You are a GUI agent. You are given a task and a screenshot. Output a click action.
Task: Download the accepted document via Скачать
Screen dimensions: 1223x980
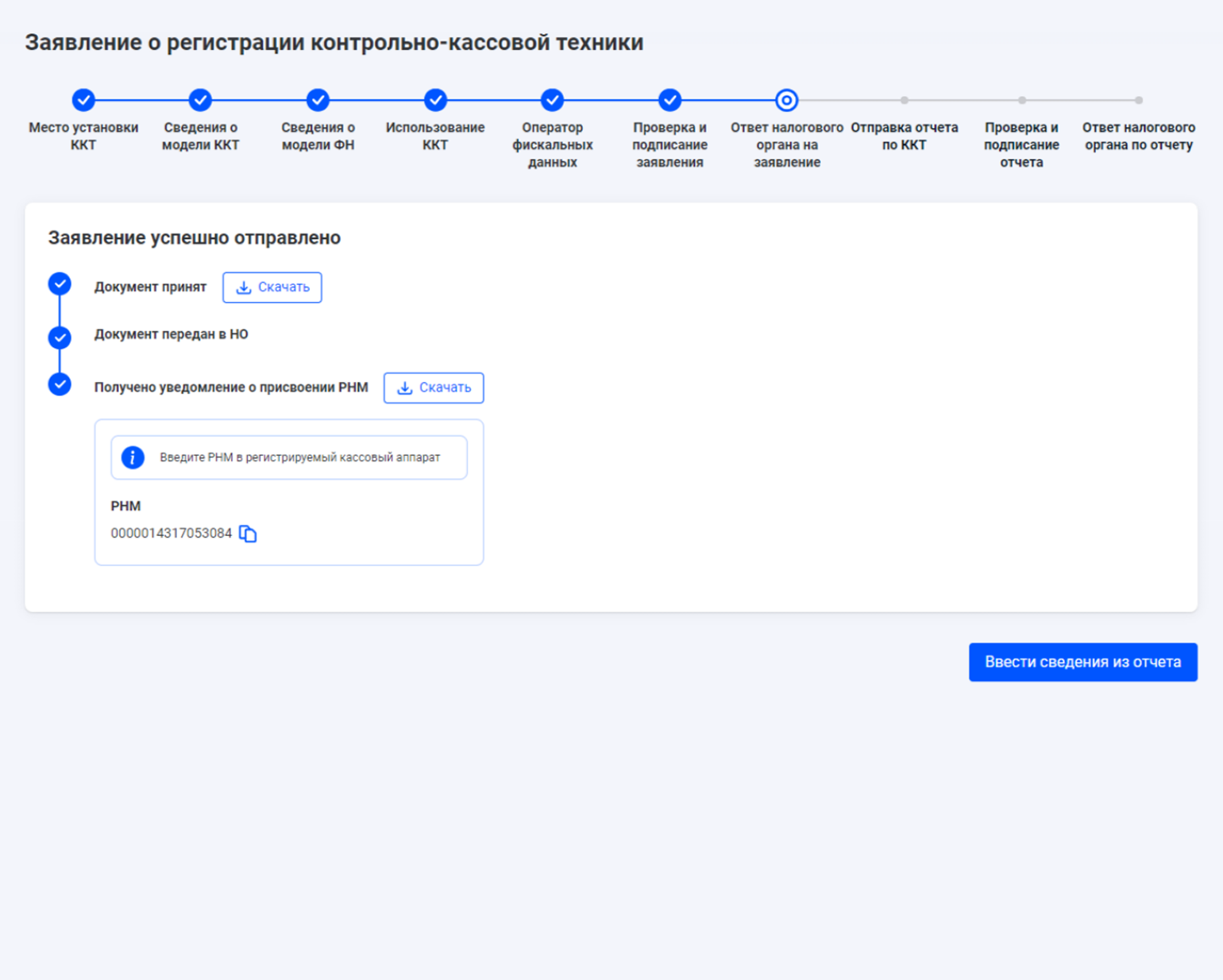pos(272,287)
